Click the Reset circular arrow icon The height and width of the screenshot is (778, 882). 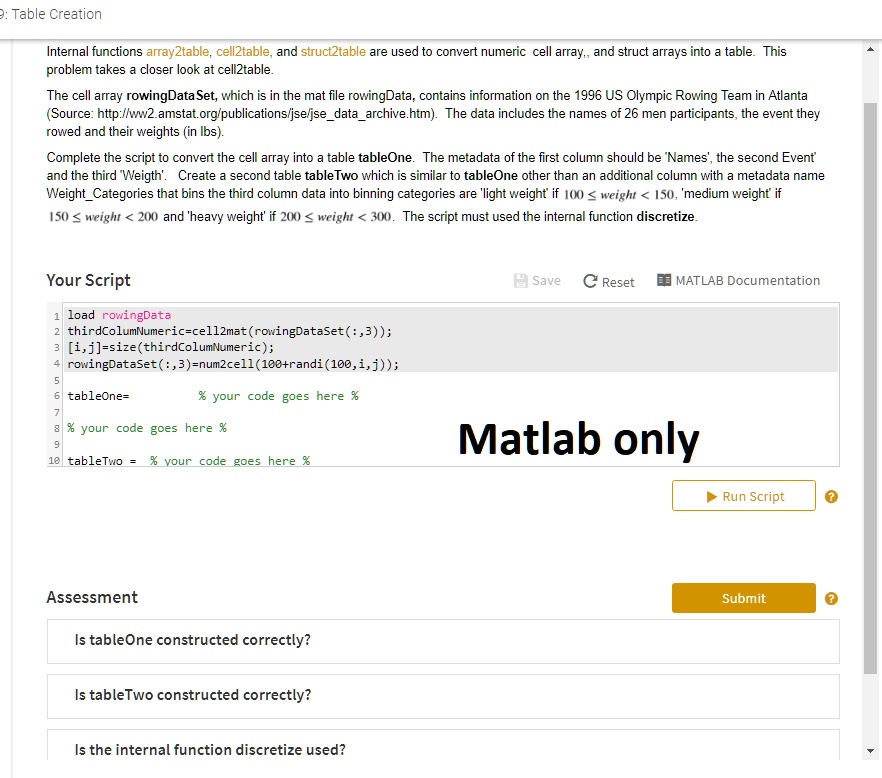pos(590,281)
